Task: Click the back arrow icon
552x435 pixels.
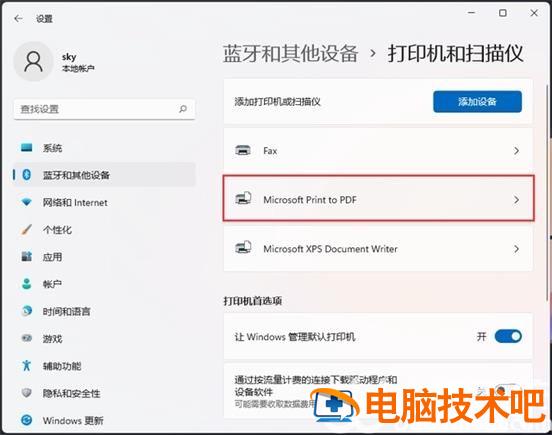Action: [18, 18]
